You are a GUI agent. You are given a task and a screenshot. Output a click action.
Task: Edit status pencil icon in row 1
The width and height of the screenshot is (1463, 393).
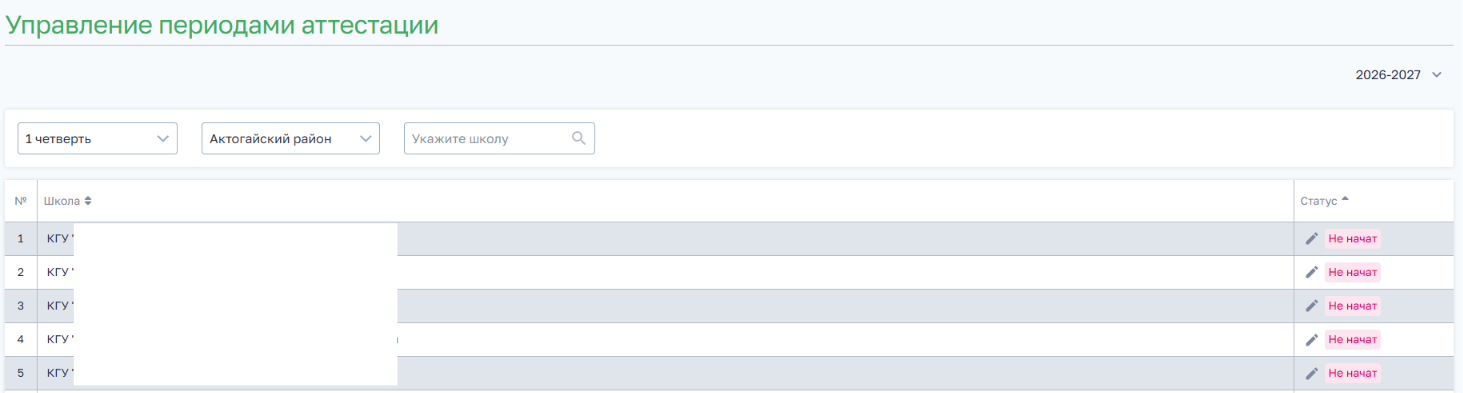pos(1311,238)
